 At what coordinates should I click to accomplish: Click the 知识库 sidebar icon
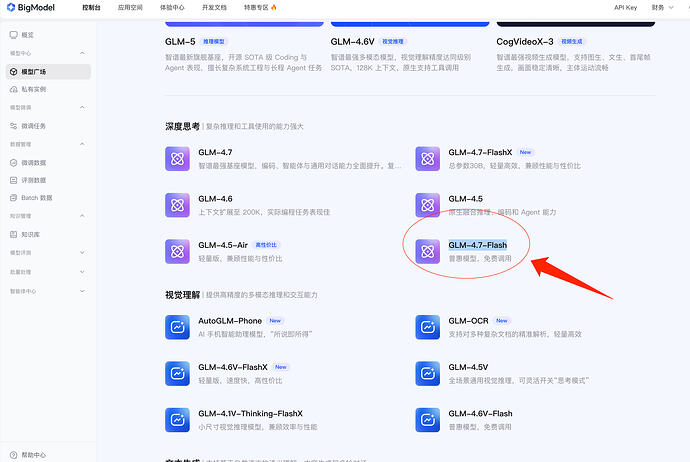(14, 235)
